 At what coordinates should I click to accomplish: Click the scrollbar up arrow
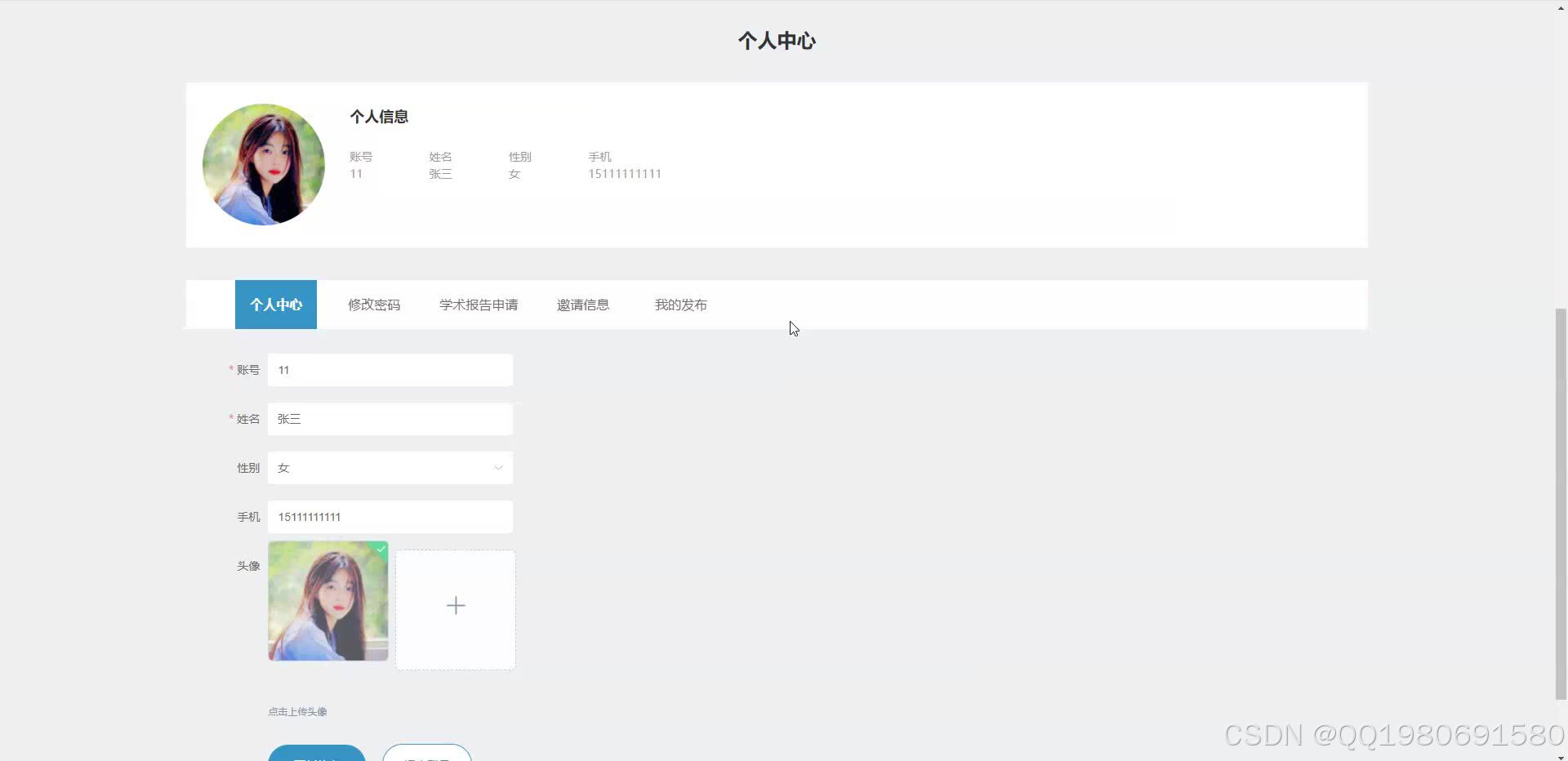pos(1562,7)
